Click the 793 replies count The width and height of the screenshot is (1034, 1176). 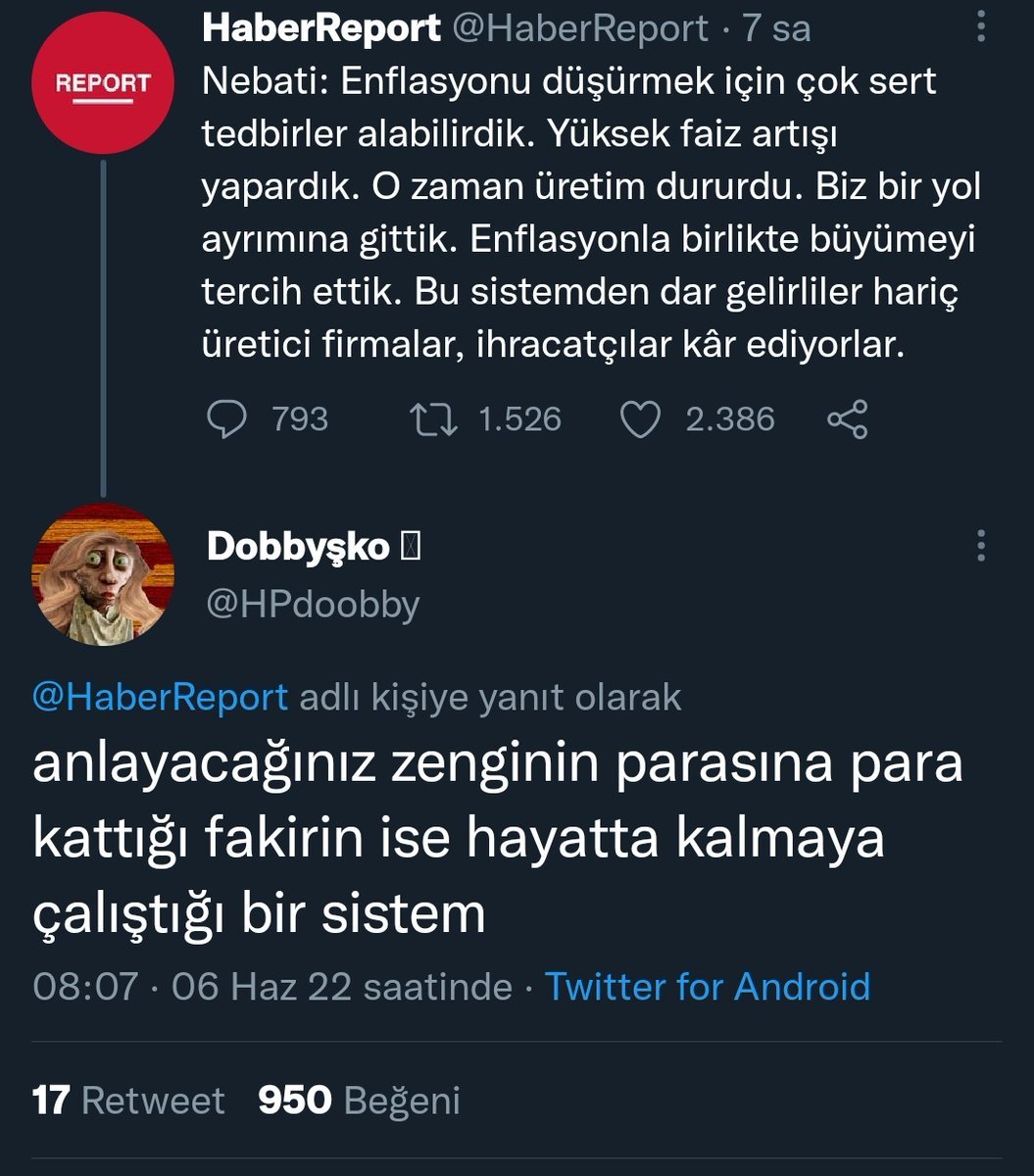pos(300,420)
